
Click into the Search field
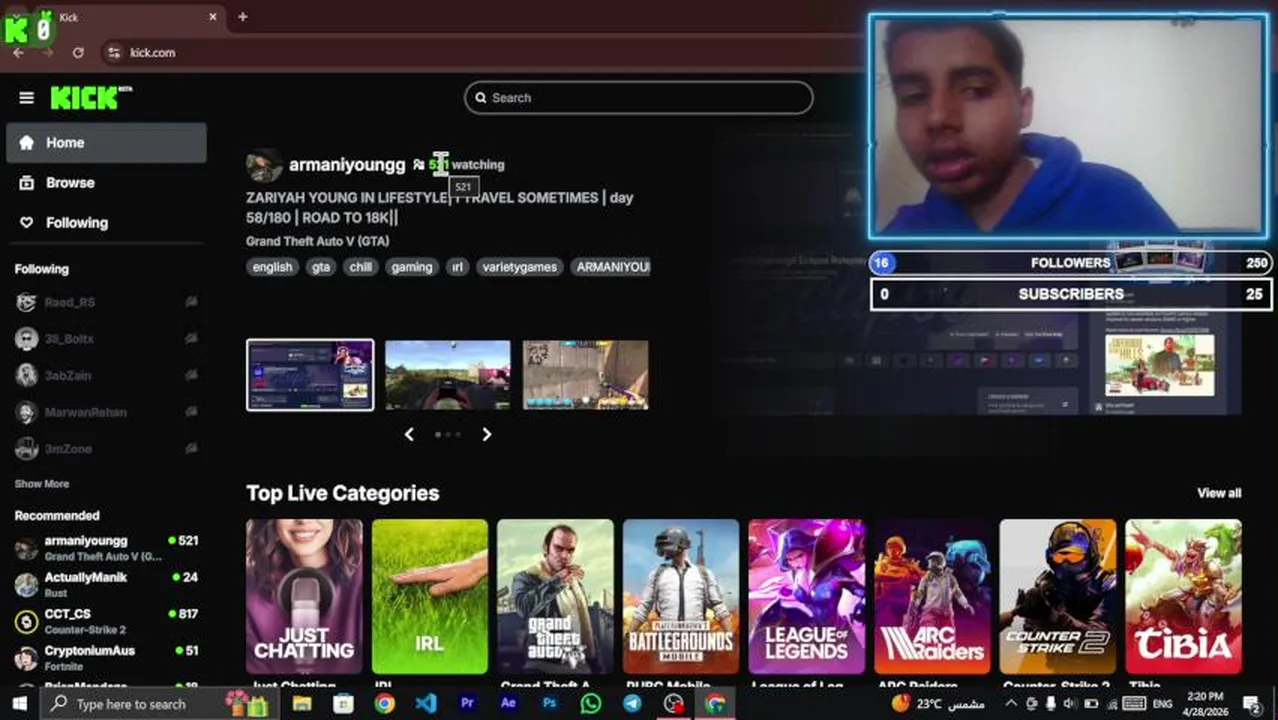click(638, 98)
